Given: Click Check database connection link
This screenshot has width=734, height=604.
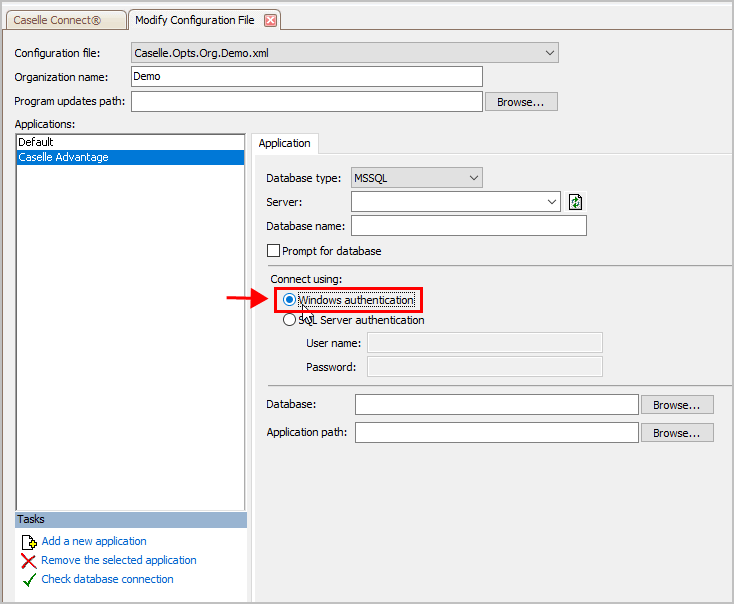Looking at the screenshot, I should (108, 579).
